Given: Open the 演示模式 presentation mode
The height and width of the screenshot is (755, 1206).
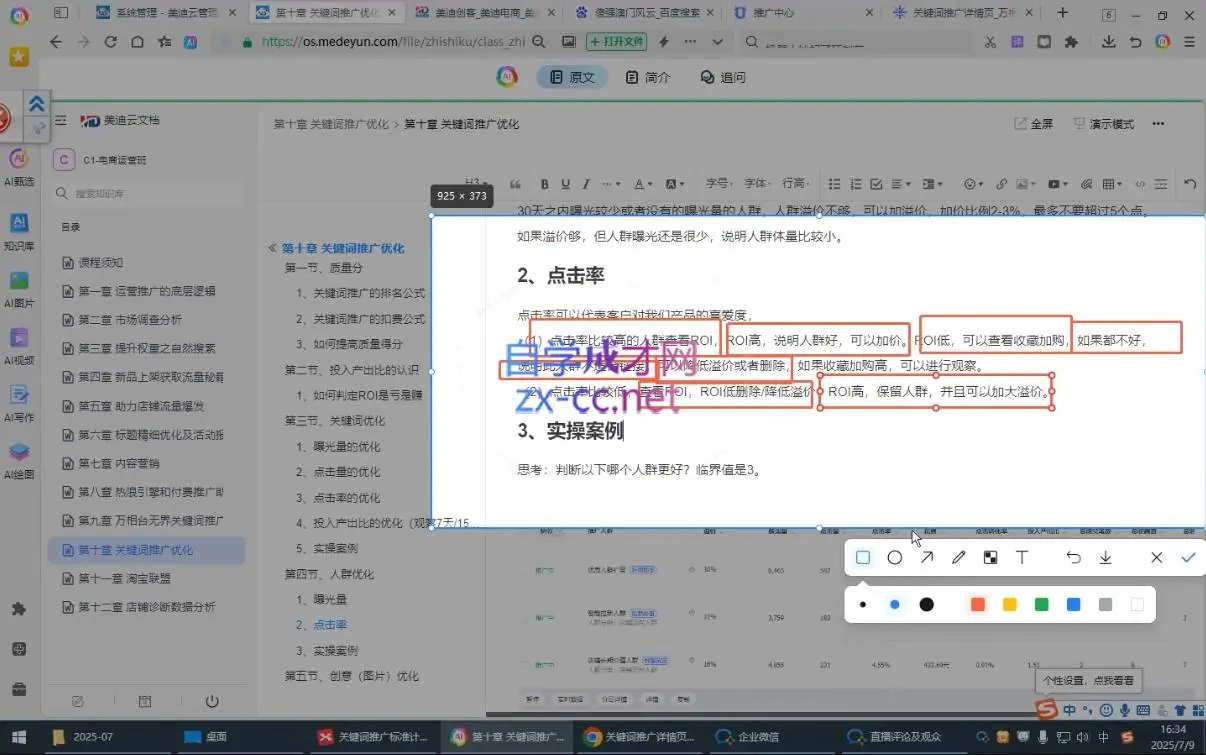Looking at the screenshot, I should pos(1110,123).
